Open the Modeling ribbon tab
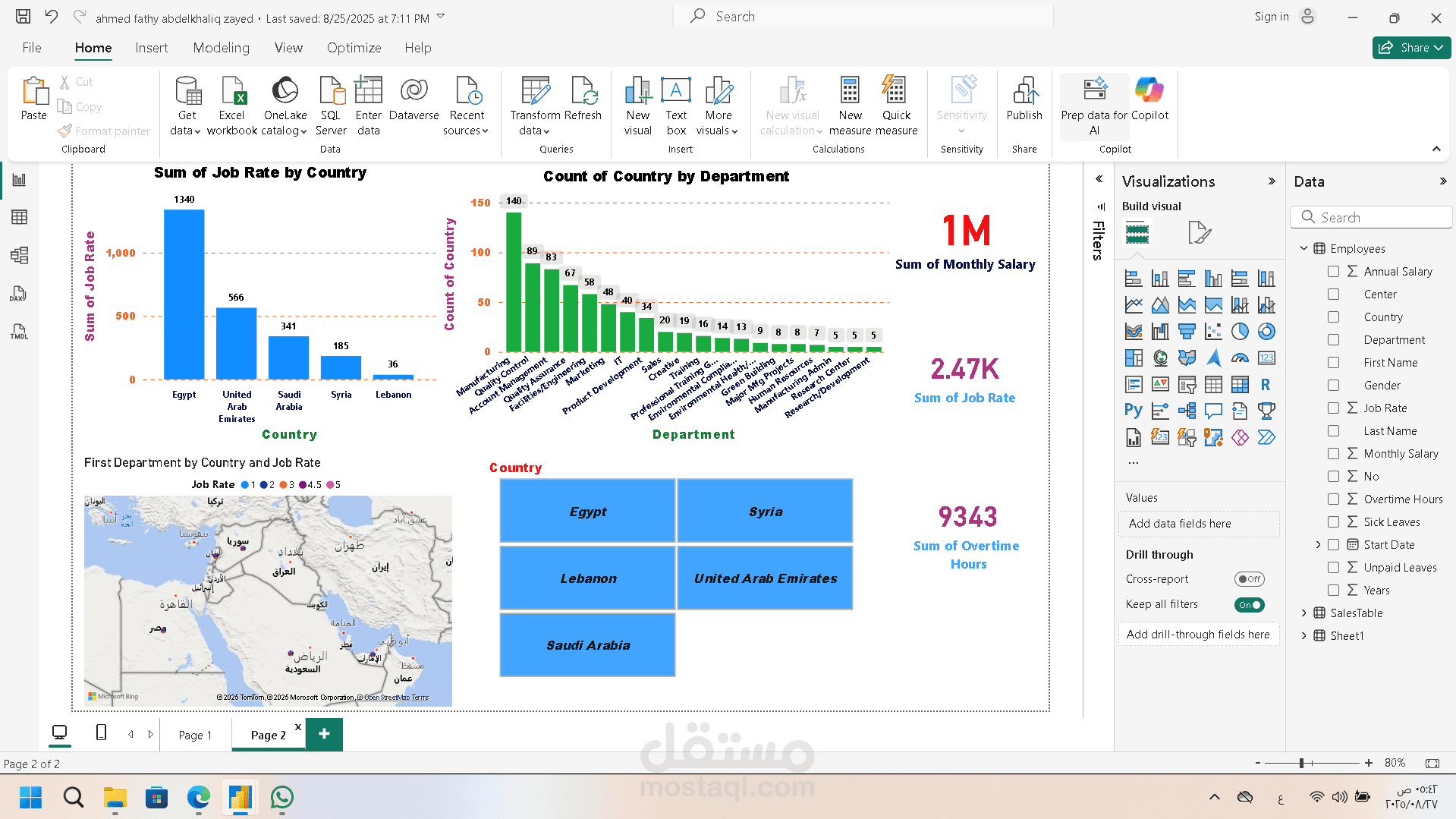This screenshot has height=819, width=1456. (x=221, y=48)
